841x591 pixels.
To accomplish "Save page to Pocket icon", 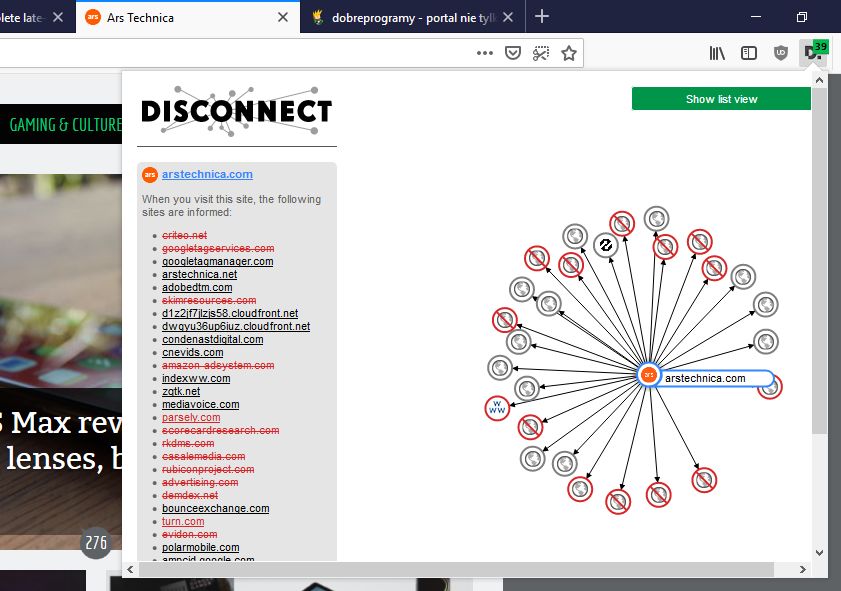I will click(513, 53).
